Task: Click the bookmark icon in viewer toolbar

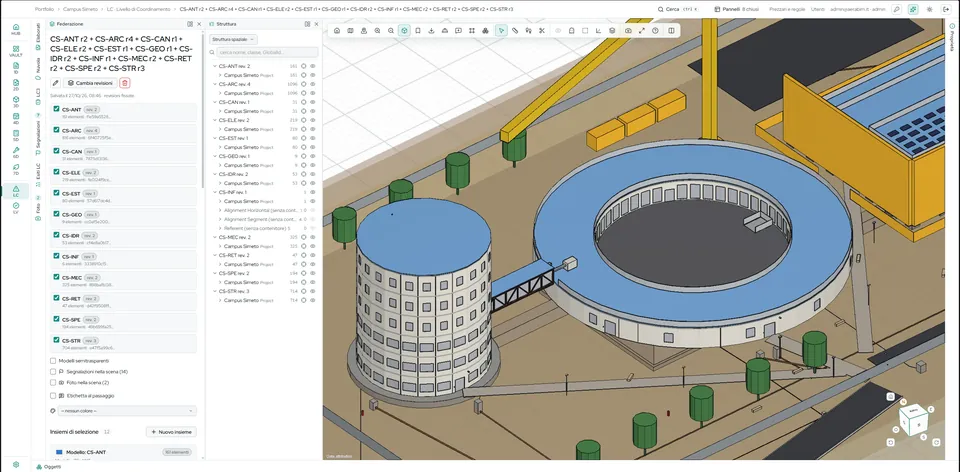Action: tap(418, 31)
